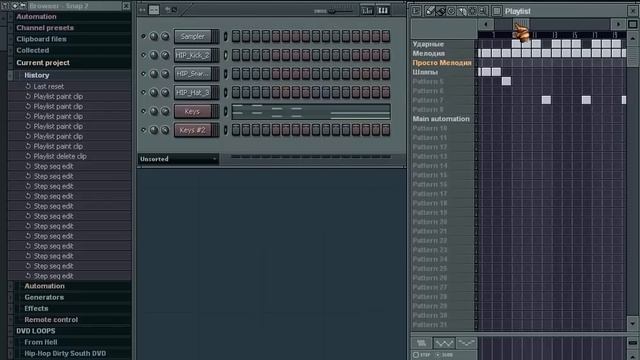Select the Playlist slice tool
Viewport: 640px width, 360px height.
pos(462,11)
